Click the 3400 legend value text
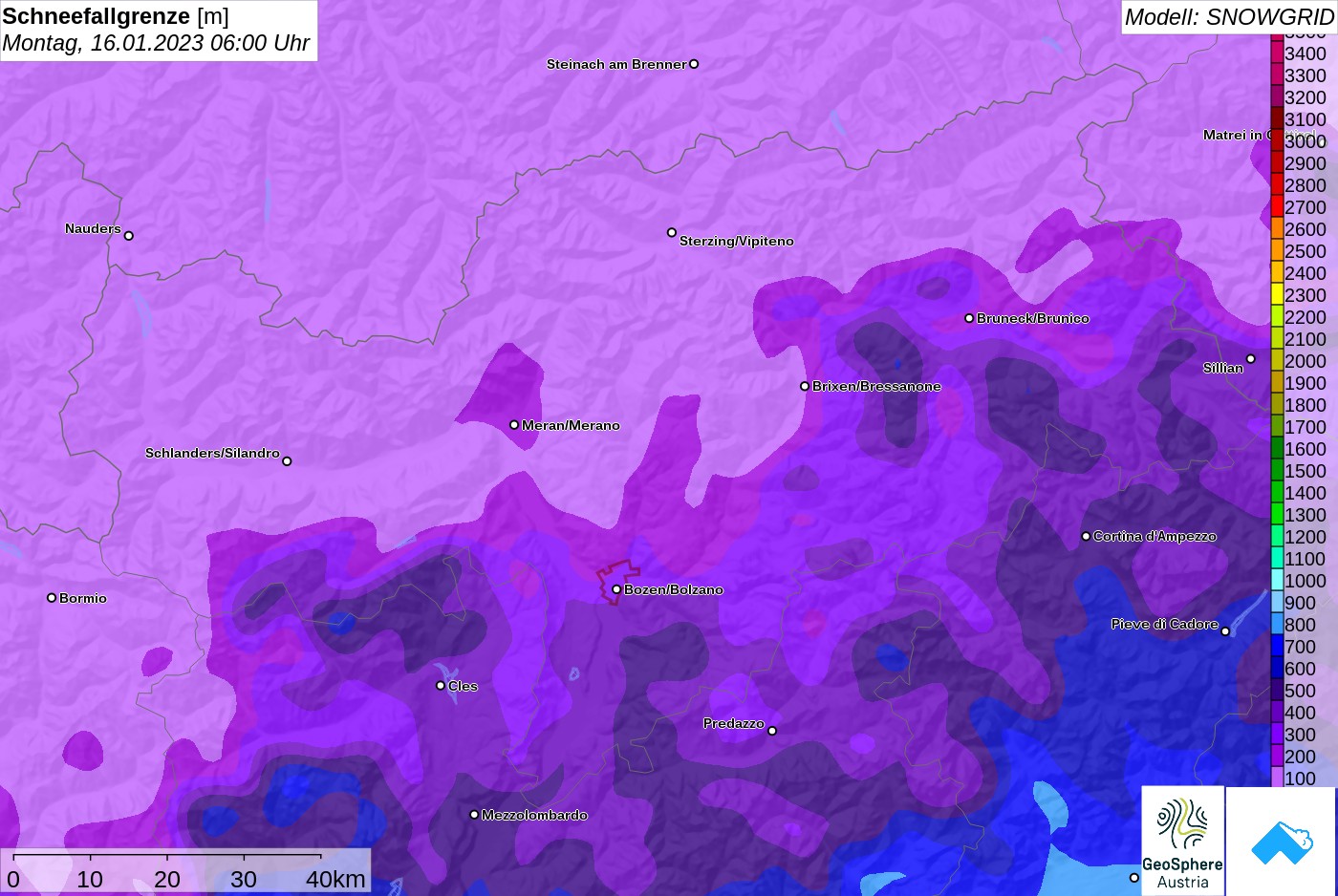 [1306, 53]
